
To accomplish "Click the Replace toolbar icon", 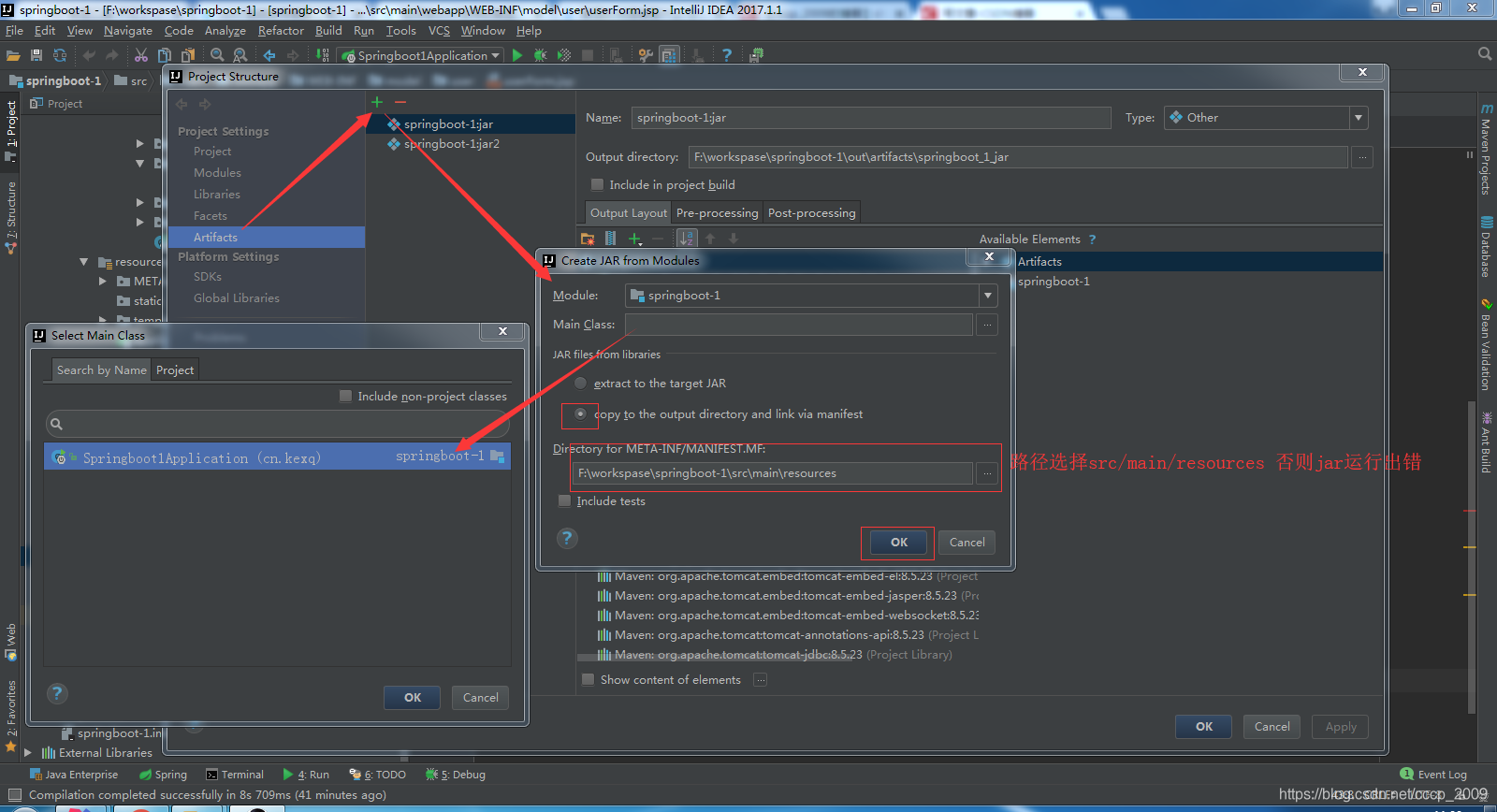I will (240, 55).
